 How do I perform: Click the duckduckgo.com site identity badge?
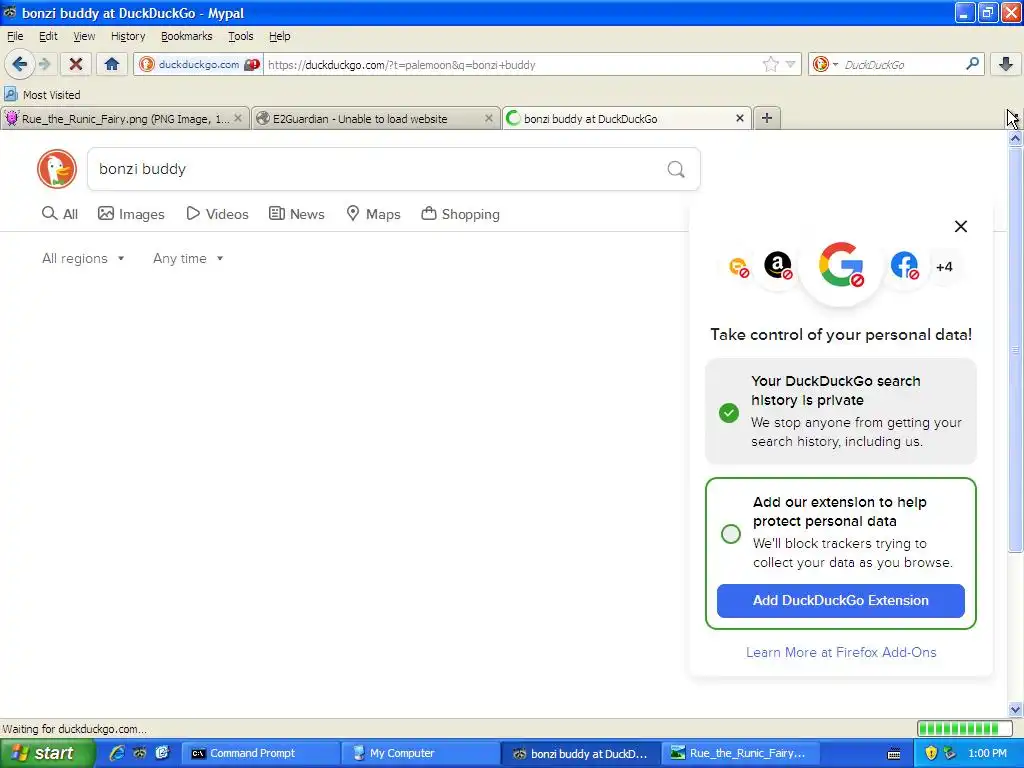click(199, 65)
